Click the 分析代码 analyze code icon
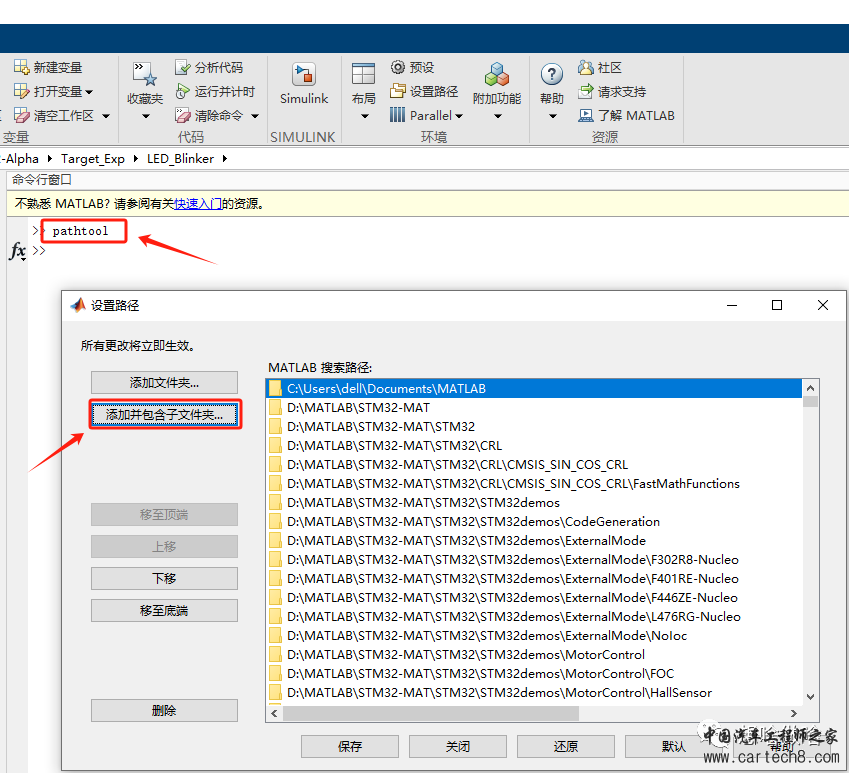Viewport: 849px width, 773px height. (x=183, y=67)
